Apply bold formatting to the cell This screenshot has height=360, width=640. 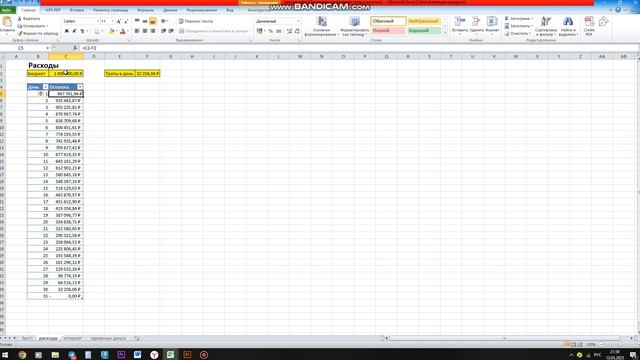point(67,31)
